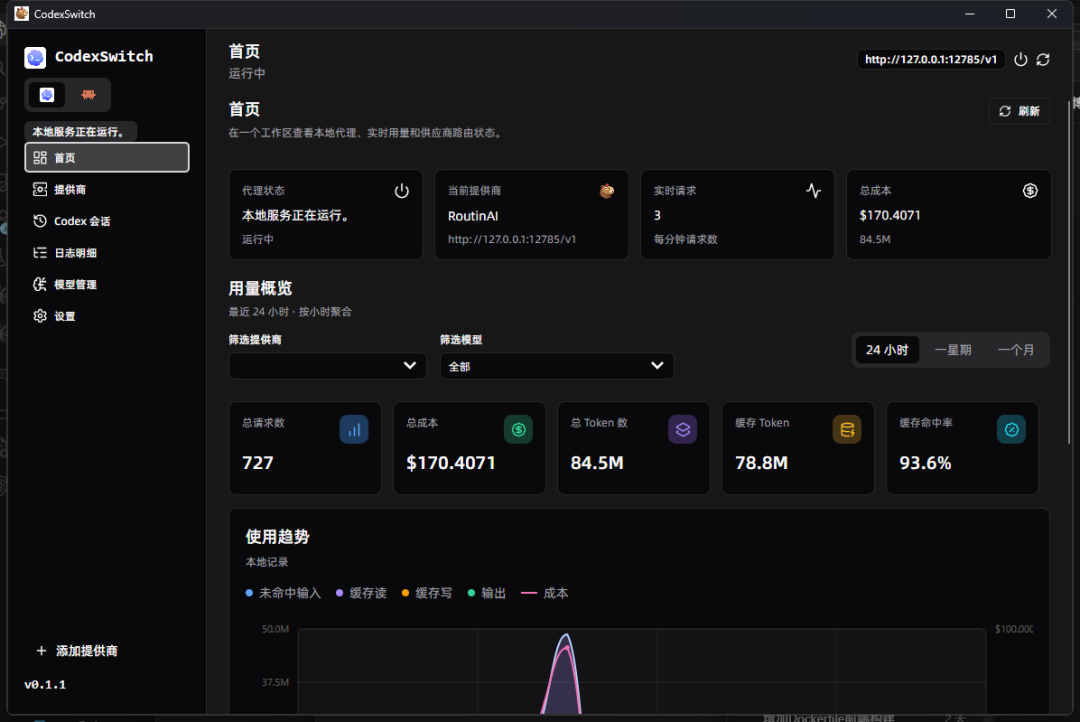1080x722 pixels.
Task: Toggle the proxy power icon in header
Action: (1021, 60)
